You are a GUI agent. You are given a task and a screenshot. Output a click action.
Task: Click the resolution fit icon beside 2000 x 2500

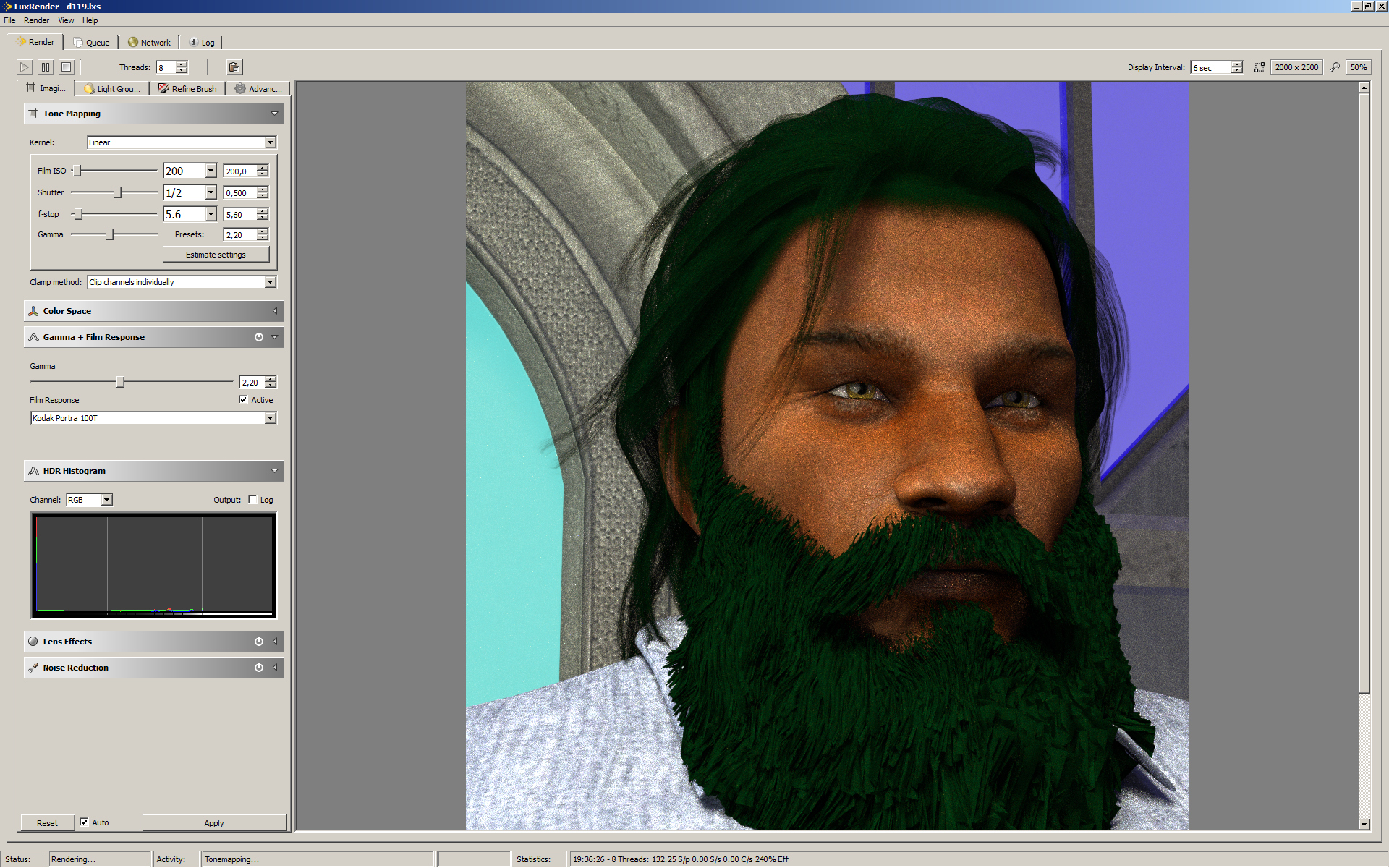click(1260, 67)
